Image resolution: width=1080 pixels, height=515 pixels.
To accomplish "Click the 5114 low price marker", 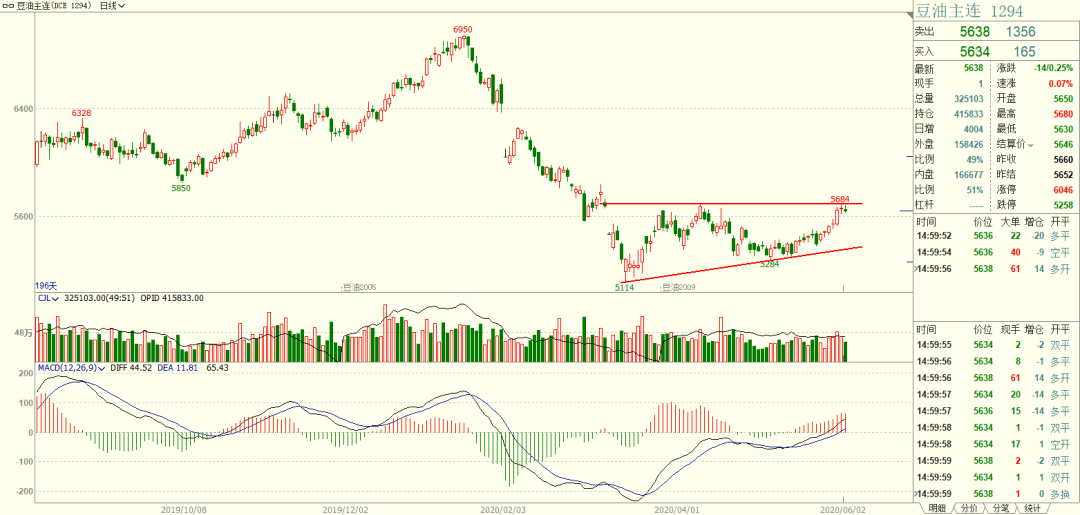I will click(624, 287).
